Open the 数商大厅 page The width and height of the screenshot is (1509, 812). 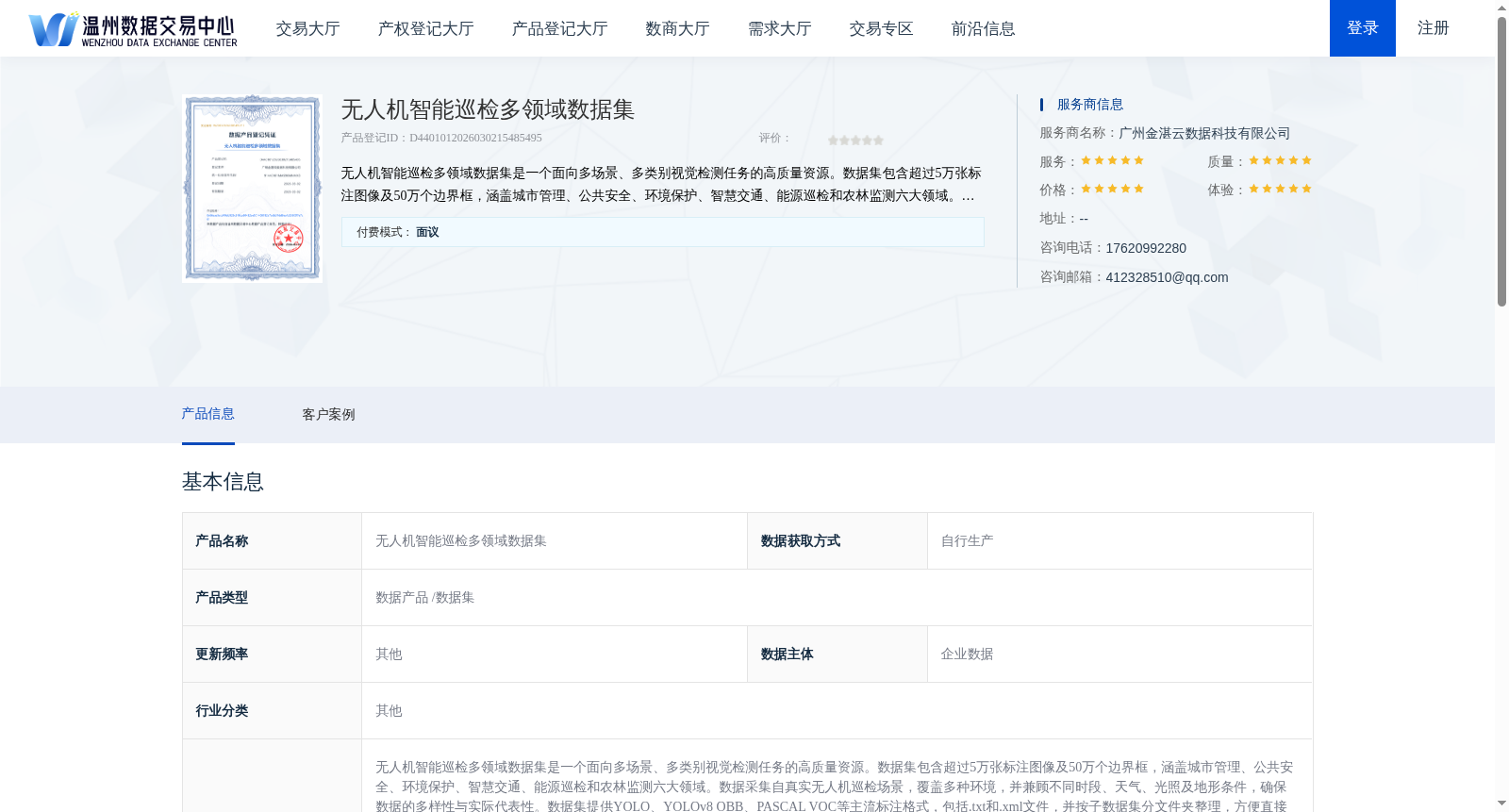[677, 28]
